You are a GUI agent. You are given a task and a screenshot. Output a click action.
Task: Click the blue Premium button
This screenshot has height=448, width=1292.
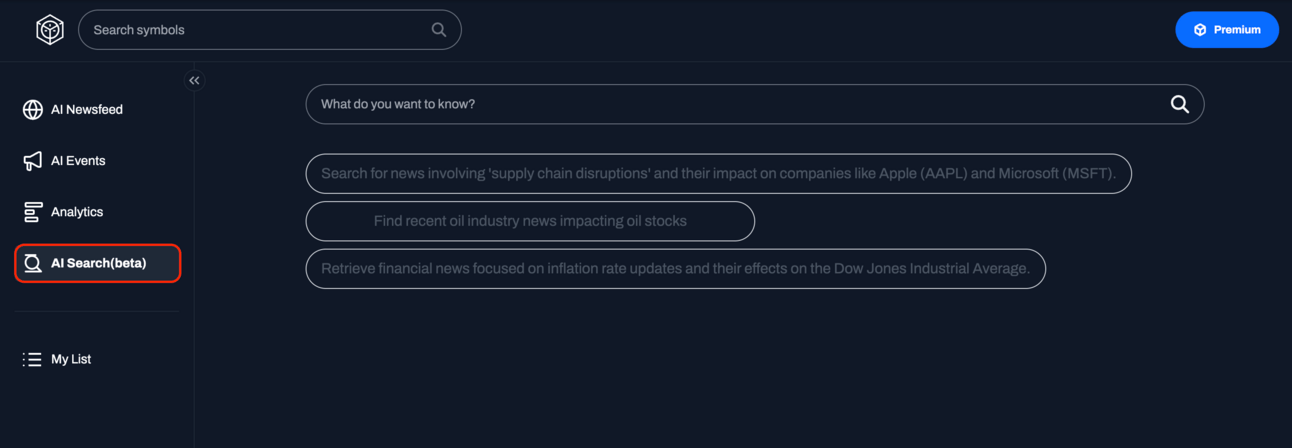click(x=1227, y=30)
